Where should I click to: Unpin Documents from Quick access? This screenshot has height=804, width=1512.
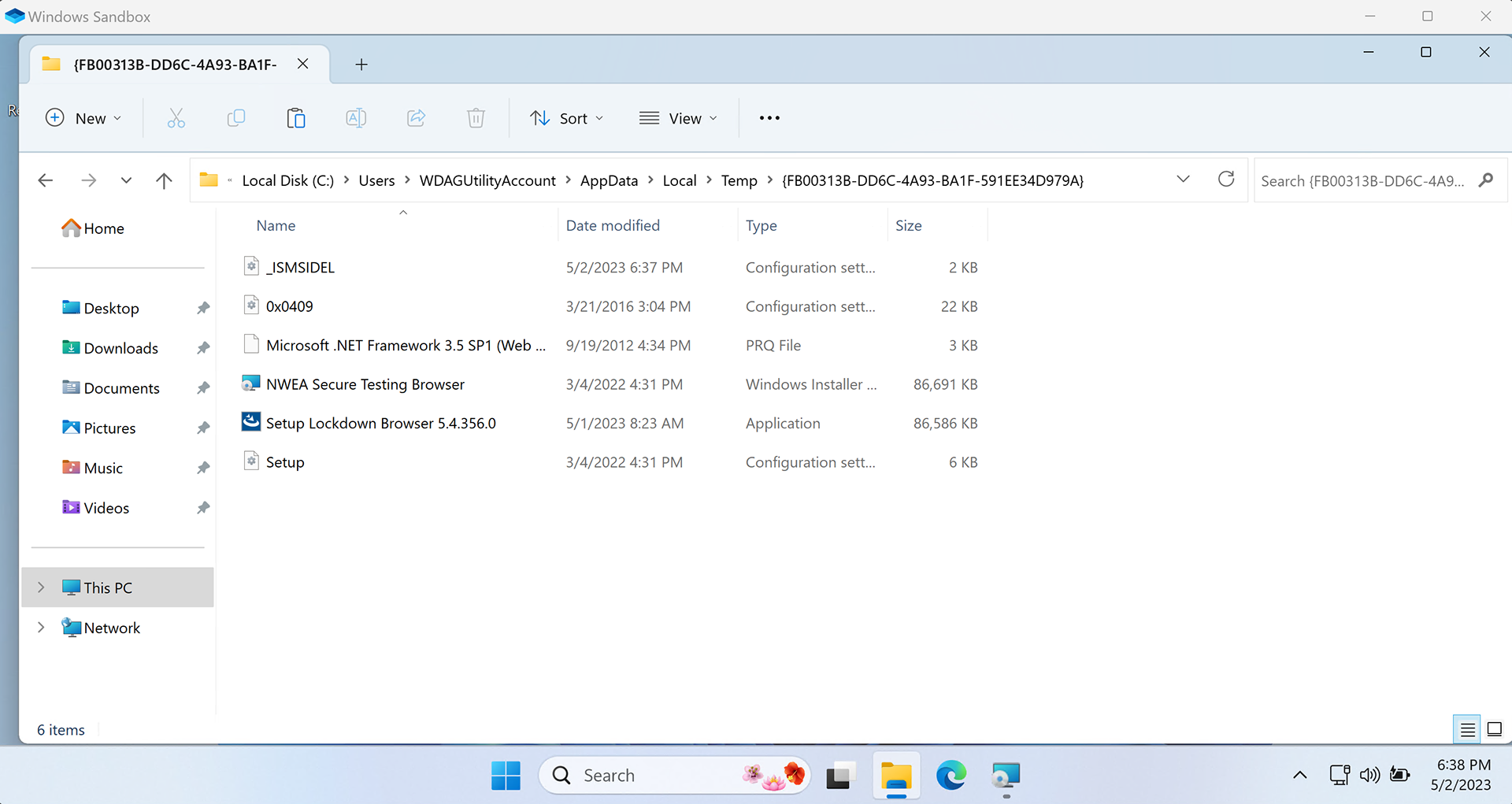tap(203, 388)
